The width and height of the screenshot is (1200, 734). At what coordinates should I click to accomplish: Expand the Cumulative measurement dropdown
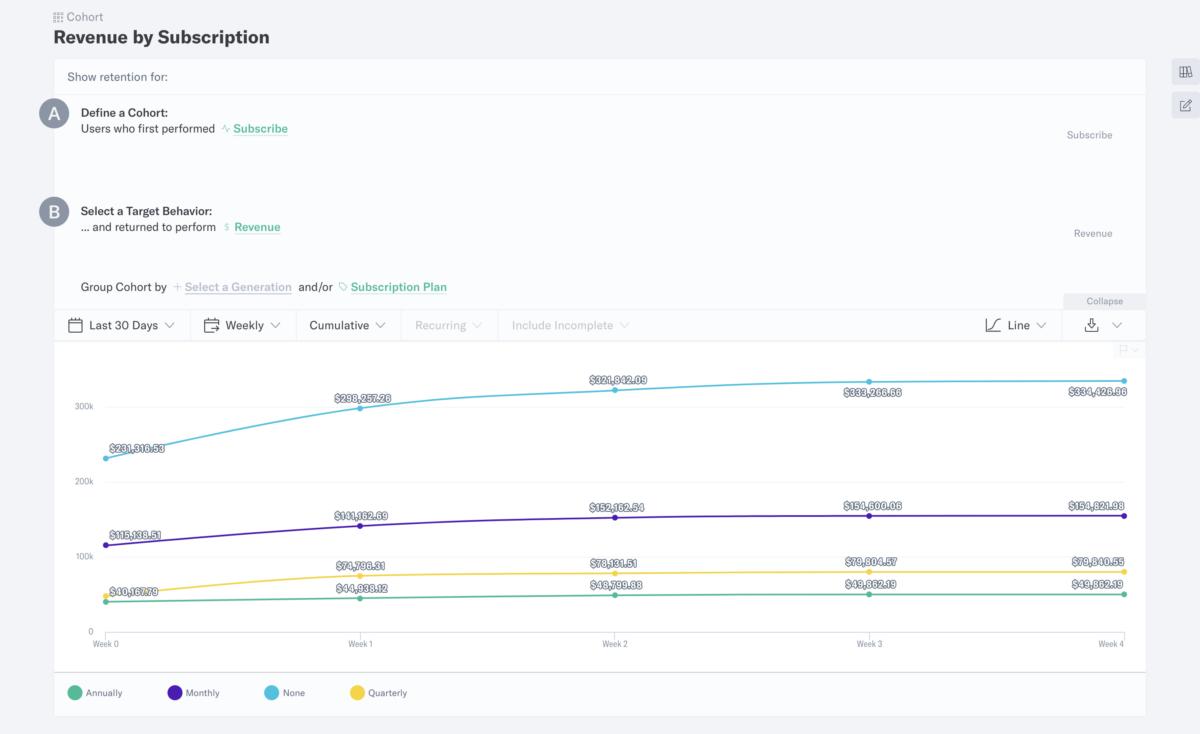pos(347,324)
